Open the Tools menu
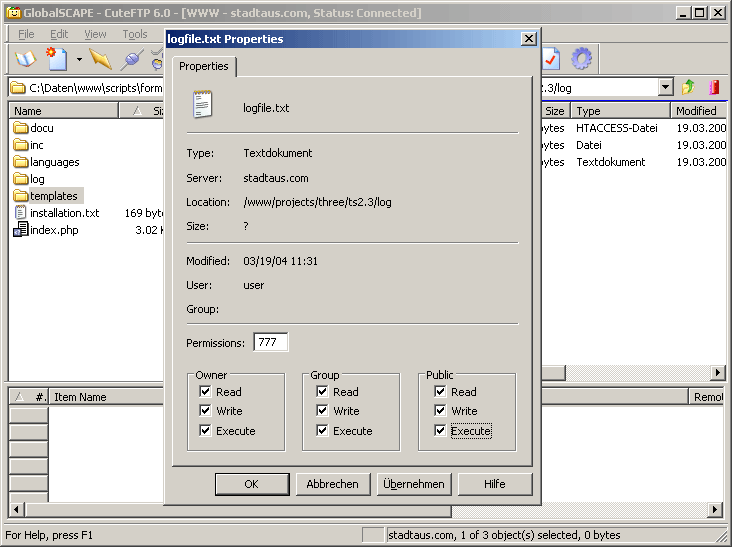Viewport: 732px width, 547px height. [135, 34]
